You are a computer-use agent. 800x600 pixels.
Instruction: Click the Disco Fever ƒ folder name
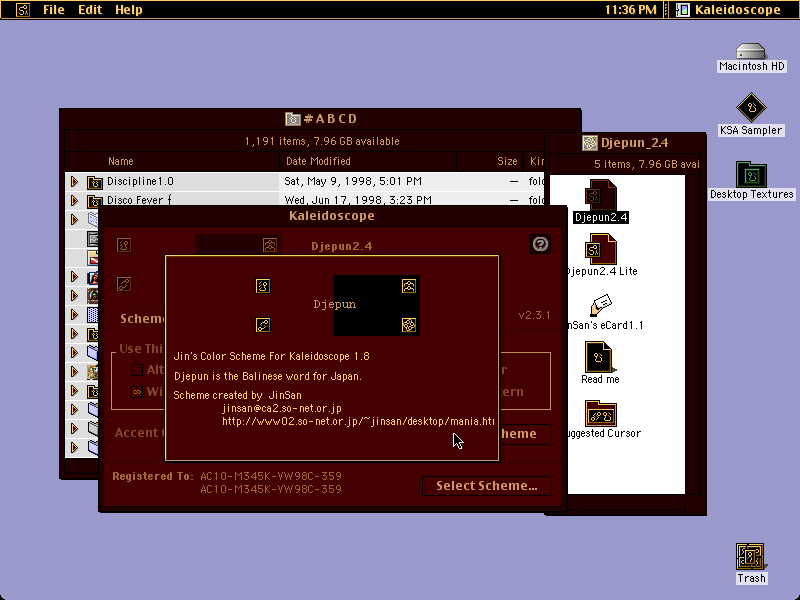click(139, 200)
